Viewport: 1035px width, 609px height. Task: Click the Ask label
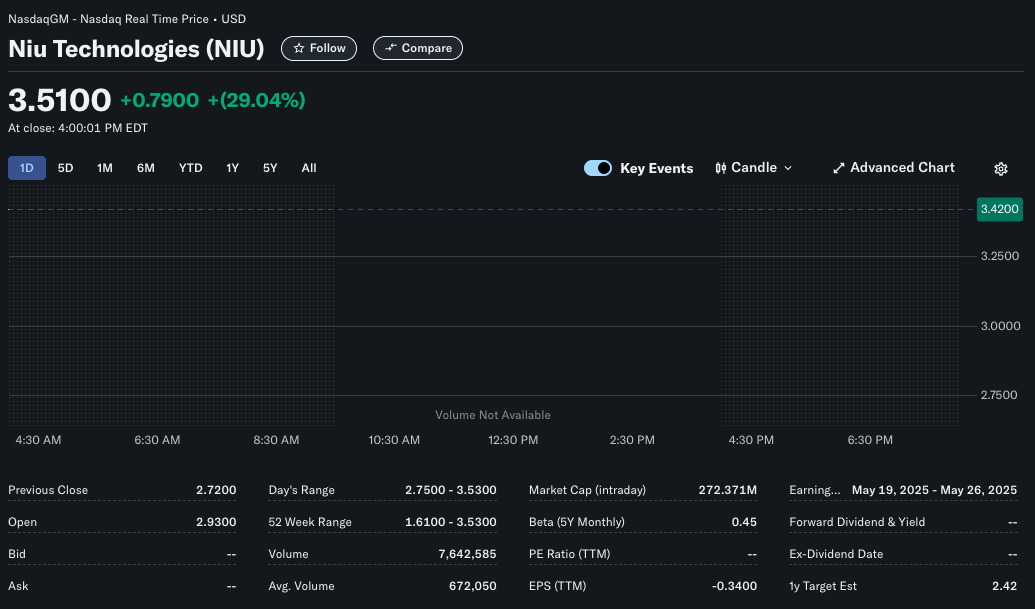pyautogui.click(x=18, y=586)
